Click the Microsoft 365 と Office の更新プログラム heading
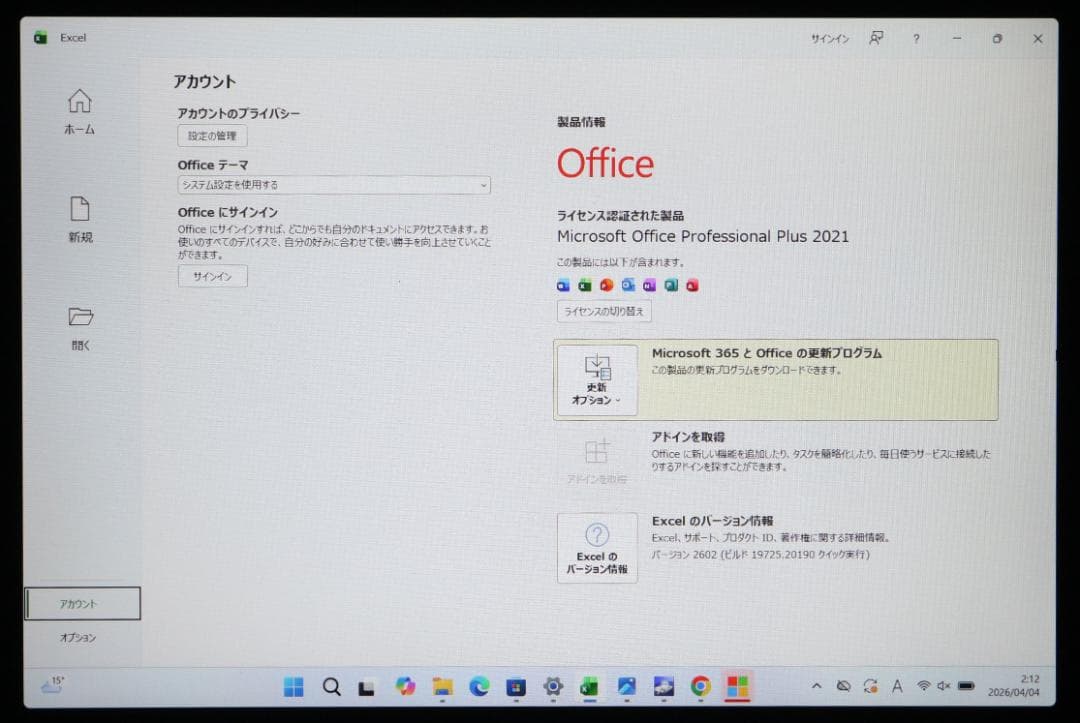Screen dimensions: 1080x723 [767, 353]
